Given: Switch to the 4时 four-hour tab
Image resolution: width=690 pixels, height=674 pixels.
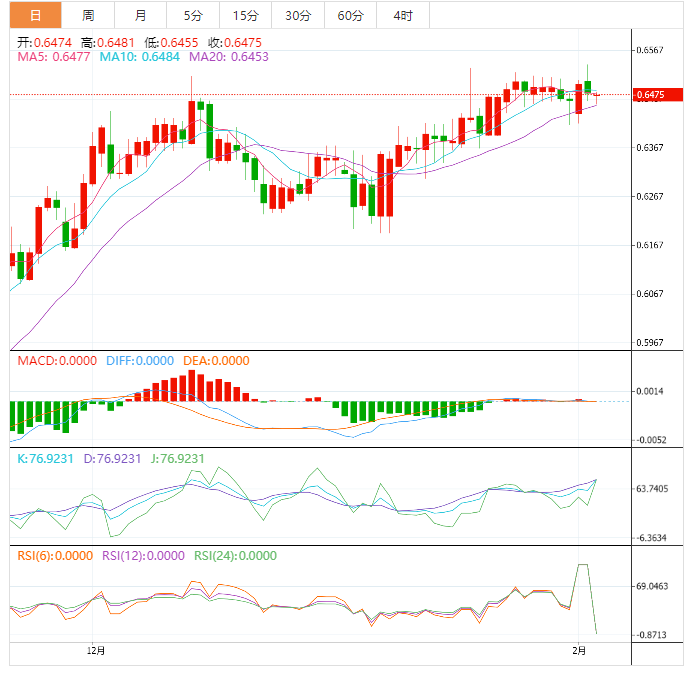Looking at the screenshot, I should tap(404, 15).
